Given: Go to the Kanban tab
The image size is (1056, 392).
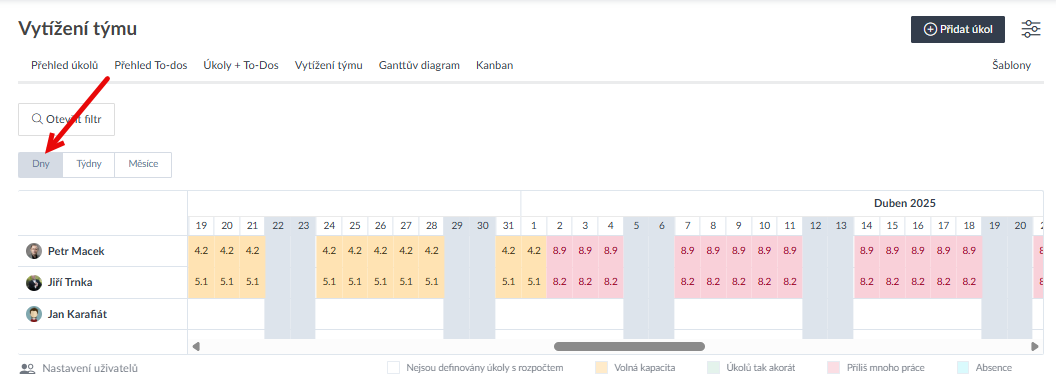Looking at the screenshot, I should coord(494,65).
